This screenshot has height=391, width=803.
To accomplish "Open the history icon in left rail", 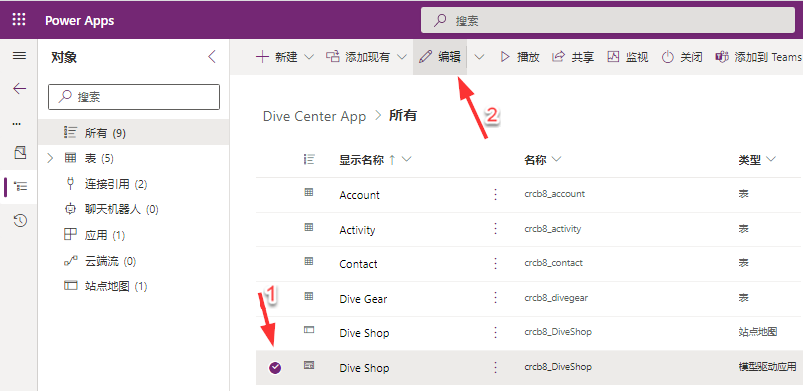I will click(x=20, y=221).
